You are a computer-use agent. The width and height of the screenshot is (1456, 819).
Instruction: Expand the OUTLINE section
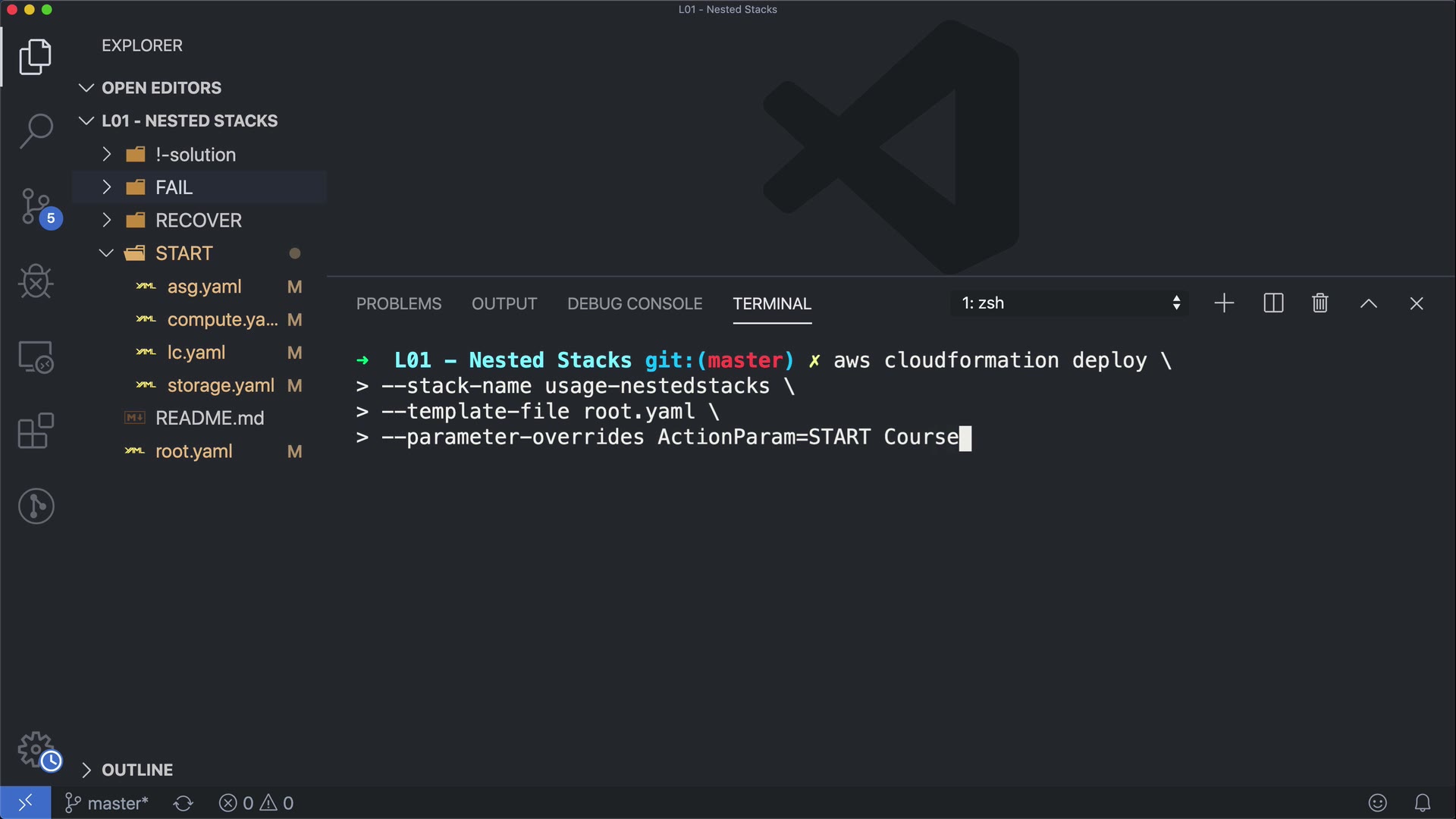point(136,770)
